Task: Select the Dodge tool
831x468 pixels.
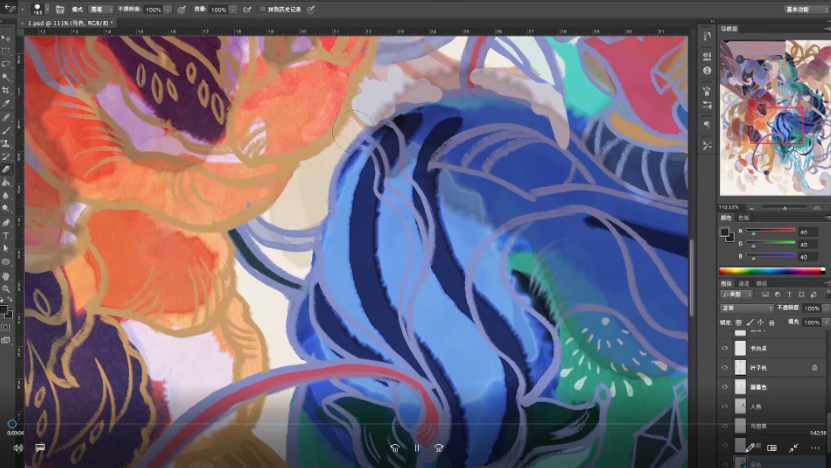Action: click(6, 209)
